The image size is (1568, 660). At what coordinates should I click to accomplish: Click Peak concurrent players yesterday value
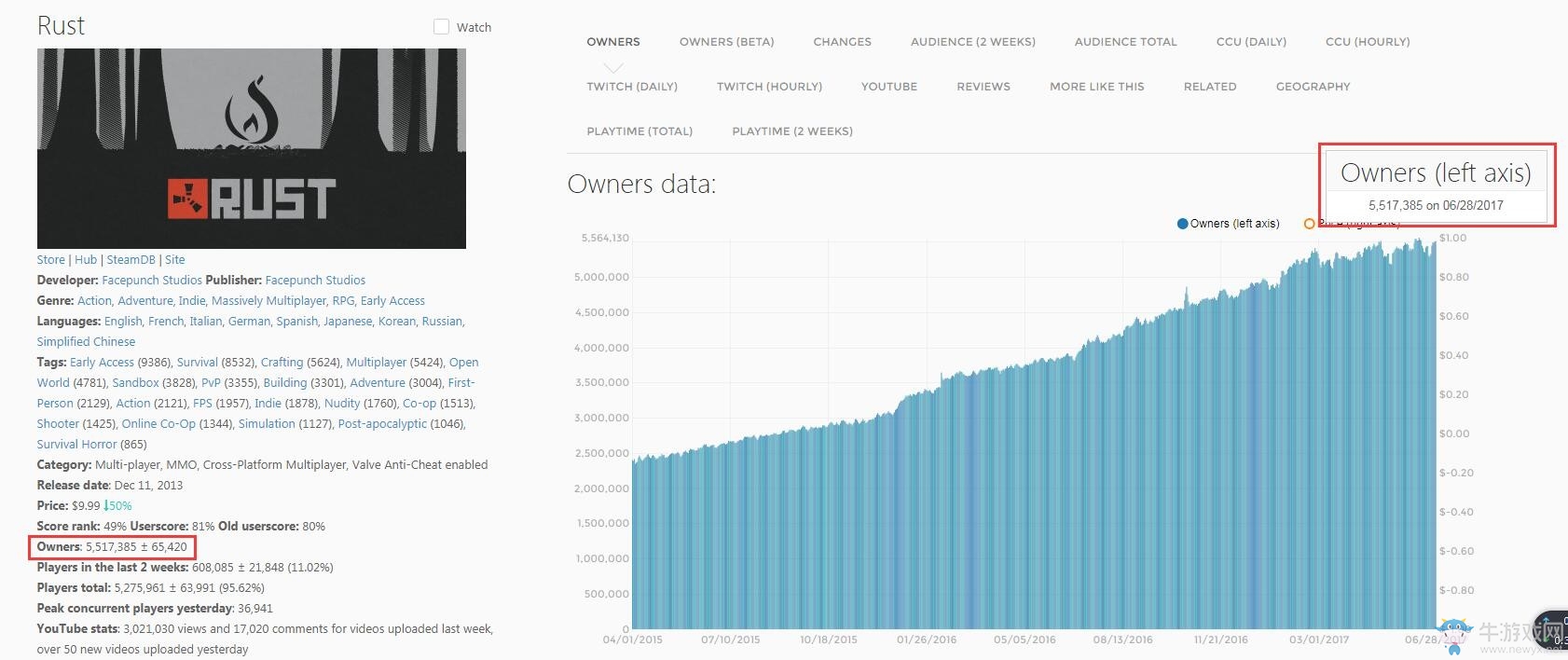point(255,609)
